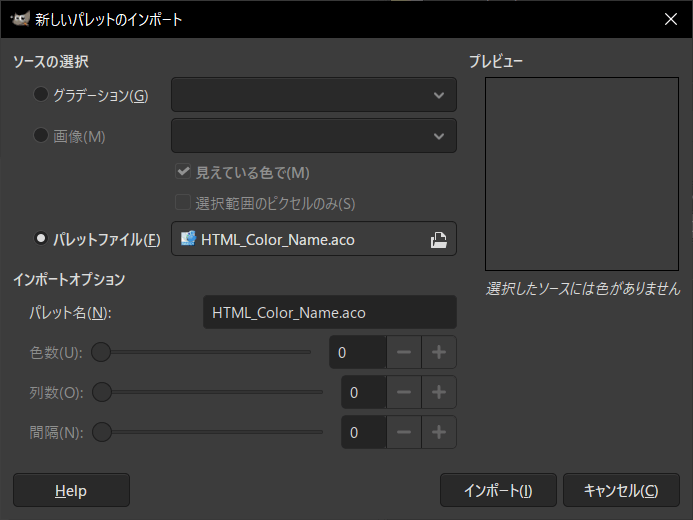Increase 色数 with the plus button
The image size is (693, 520).
(439, 352)
